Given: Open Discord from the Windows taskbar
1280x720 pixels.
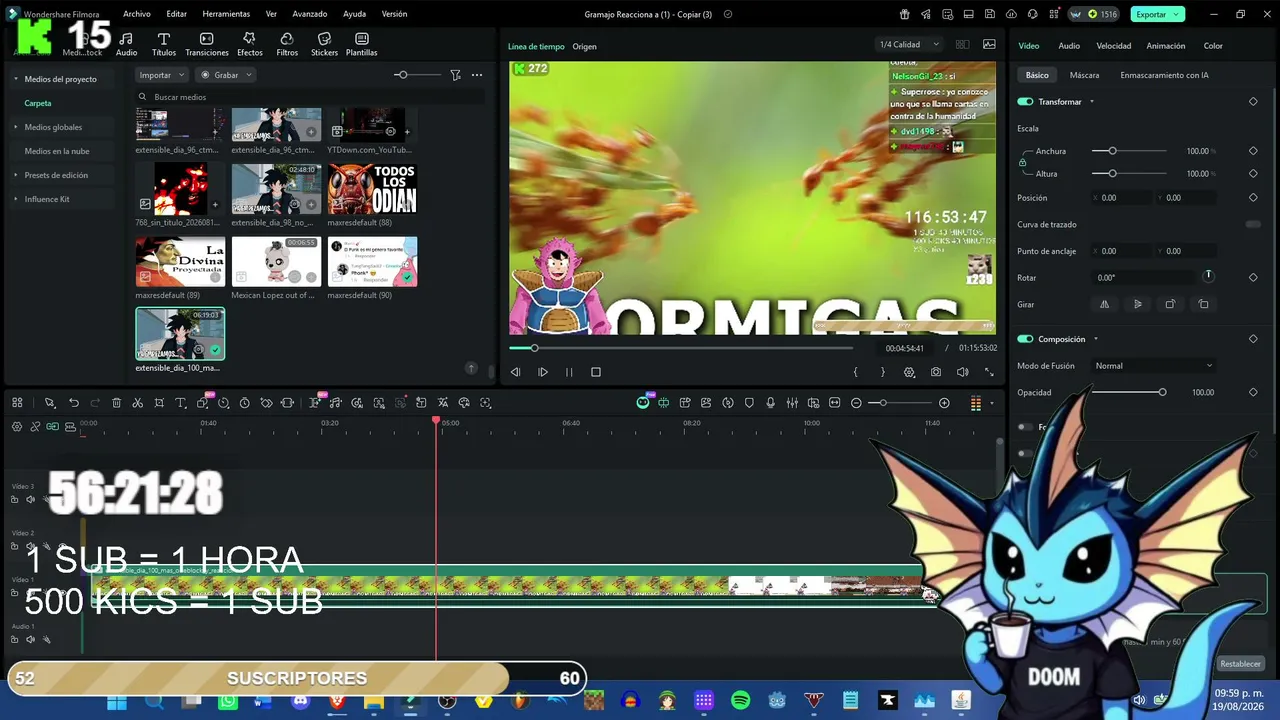Looking at the screenshot, I should click(x=301, y=701).
